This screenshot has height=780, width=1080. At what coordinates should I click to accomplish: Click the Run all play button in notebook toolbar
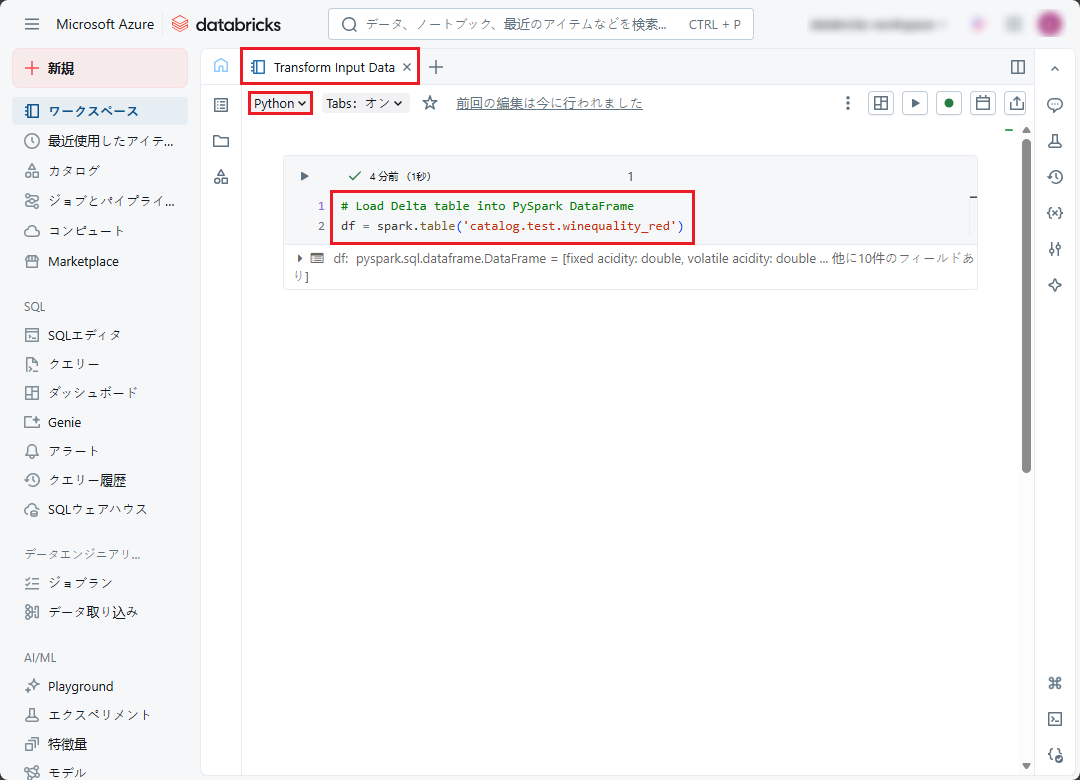point(914,103)
